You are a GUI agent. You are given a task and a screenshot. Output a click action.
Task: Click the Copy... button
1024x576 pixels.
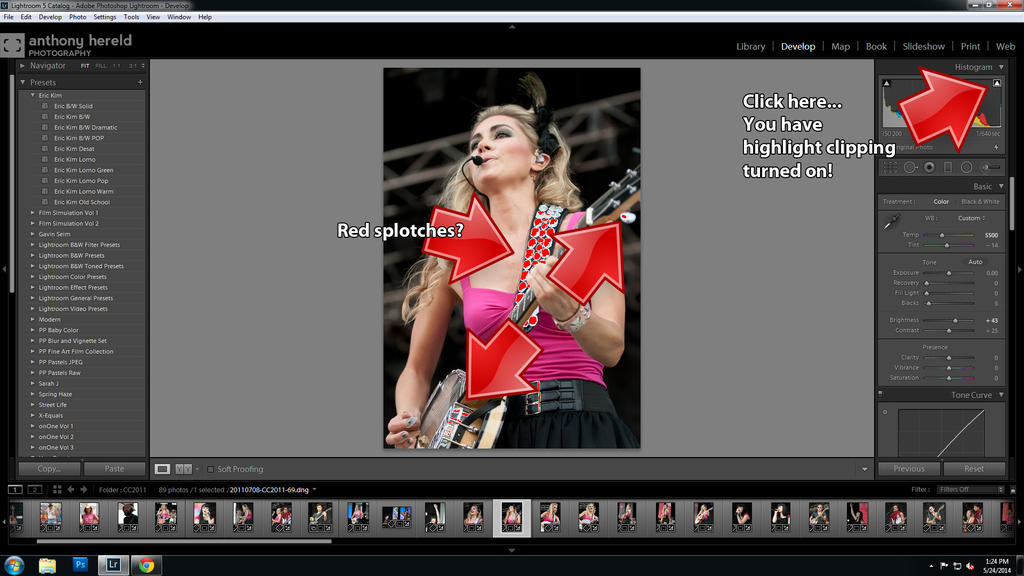pos(49,468)
